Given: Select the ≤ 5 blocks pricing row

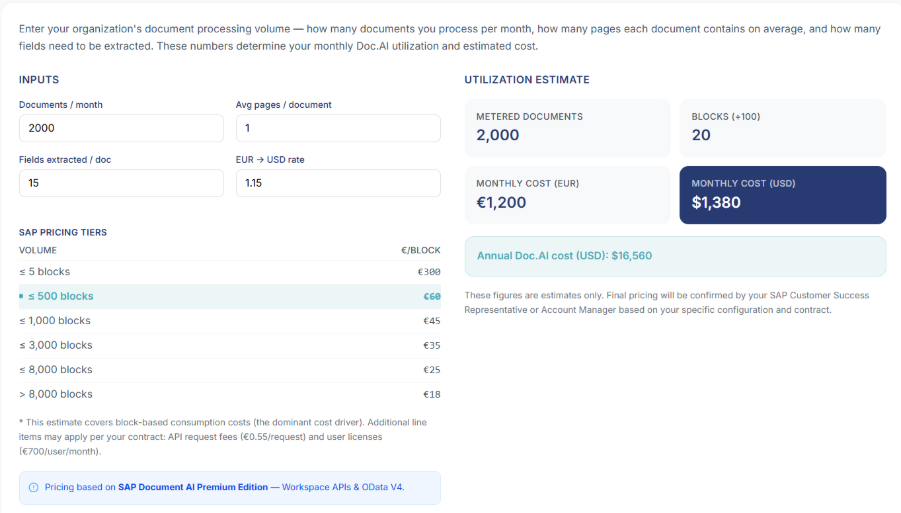Looking at the screenshot, I should 230,272.
